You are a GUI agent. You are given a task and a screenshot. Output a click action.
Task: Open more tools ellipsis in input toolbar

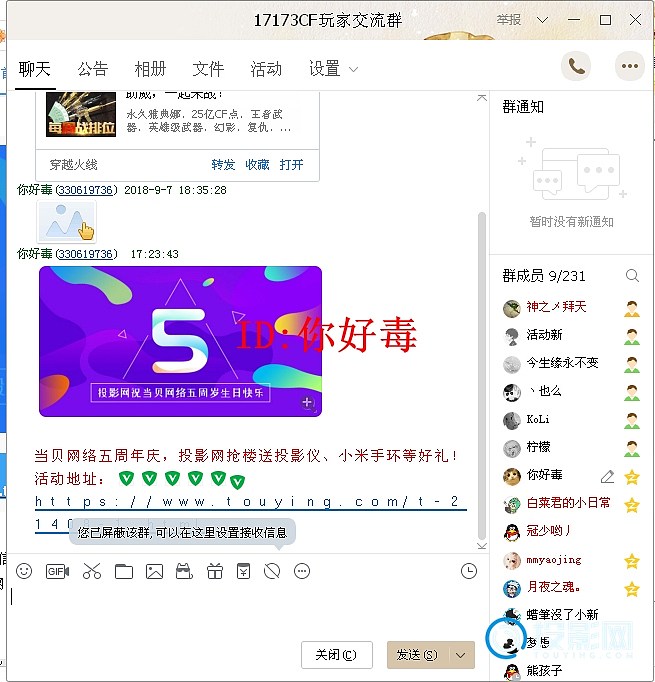pyautogui.click(x=302, y=571)
